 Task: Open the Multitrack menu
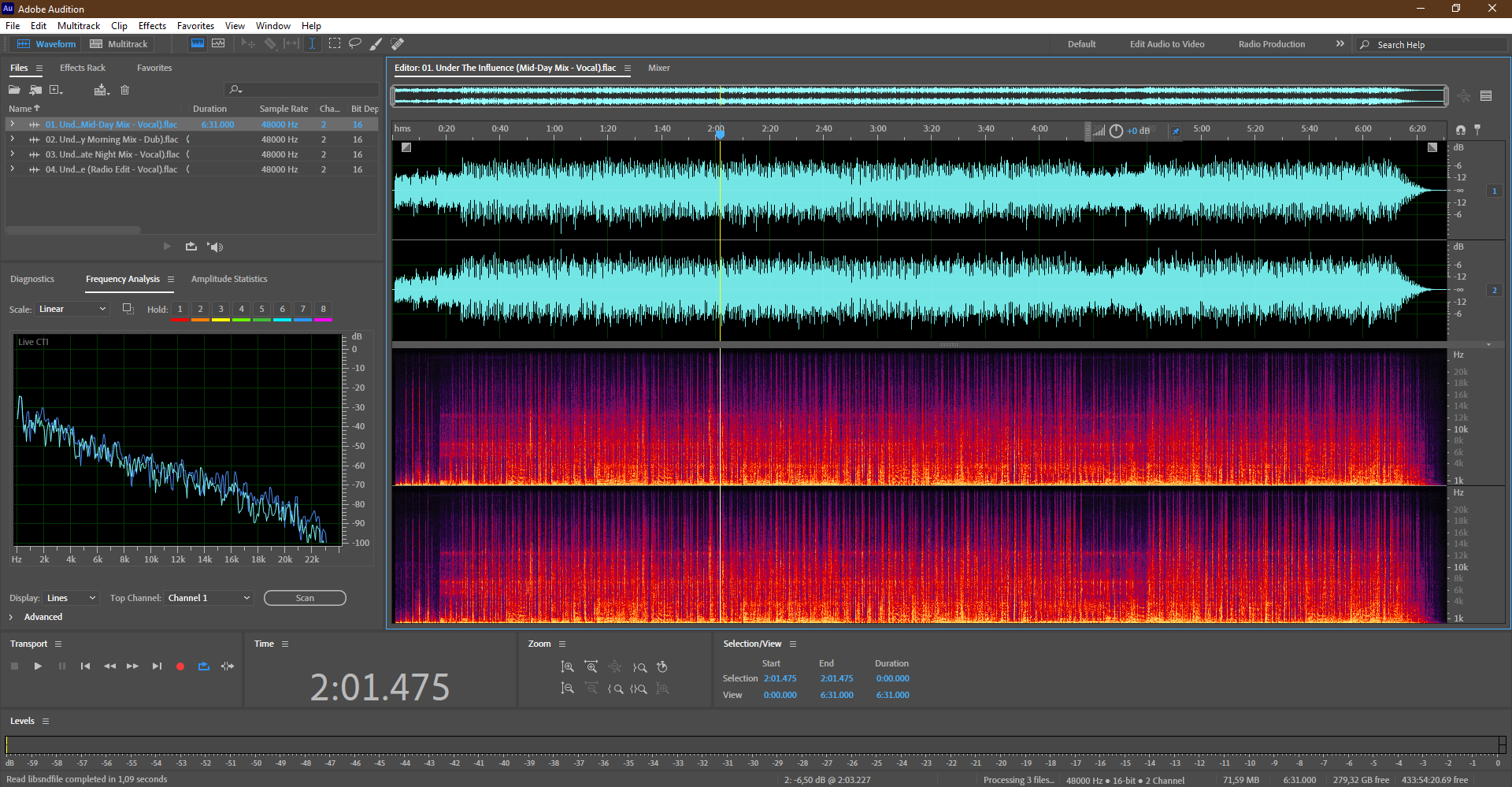(79, 25)
